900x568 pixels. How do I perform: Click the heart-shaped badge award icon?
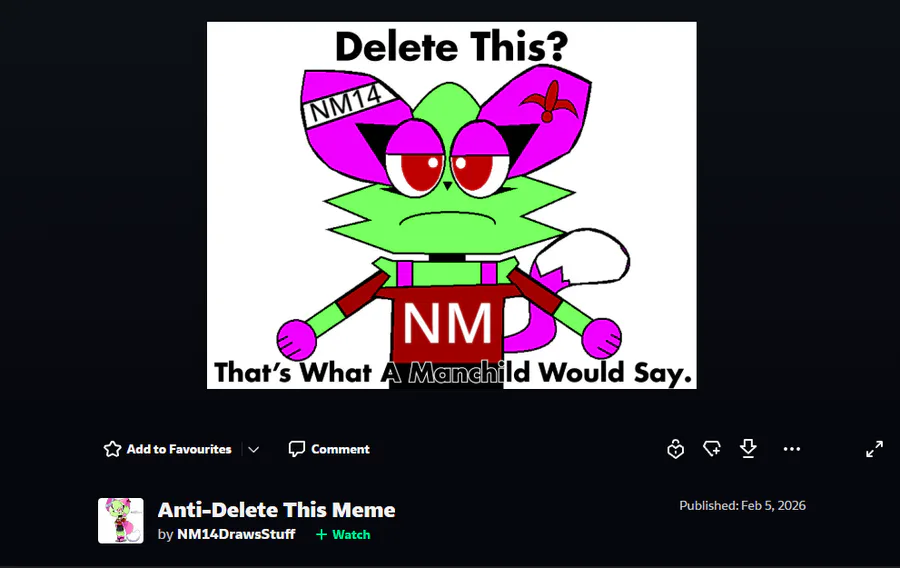coord(676,449)
